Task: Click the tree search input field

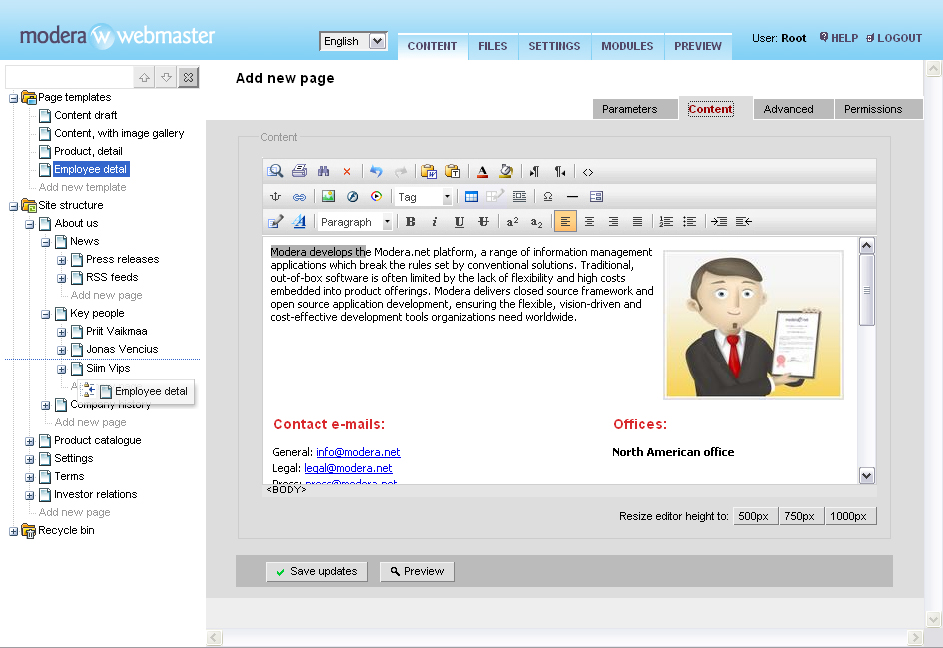Action: (69, 78)
